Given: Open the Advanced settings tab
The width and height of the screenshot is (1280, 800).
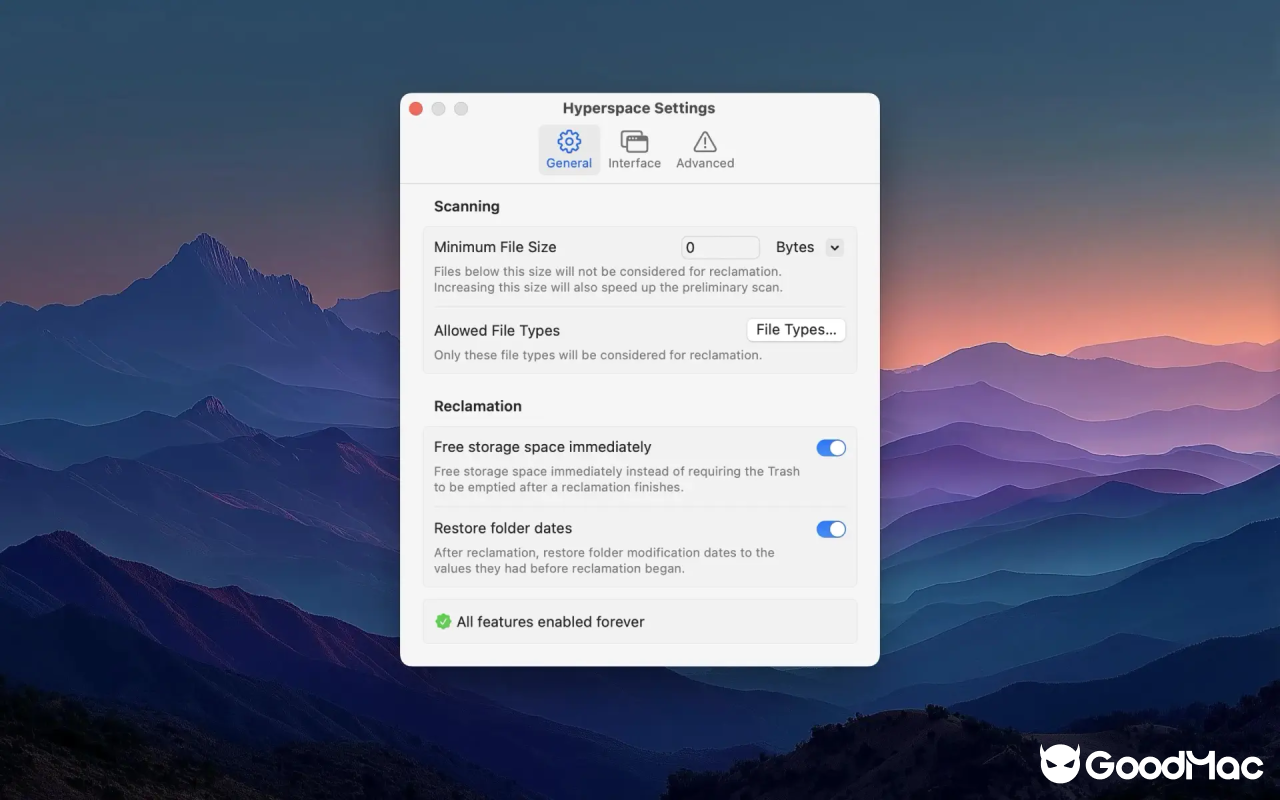Looking at the screenshot, I should coord(705,150).
